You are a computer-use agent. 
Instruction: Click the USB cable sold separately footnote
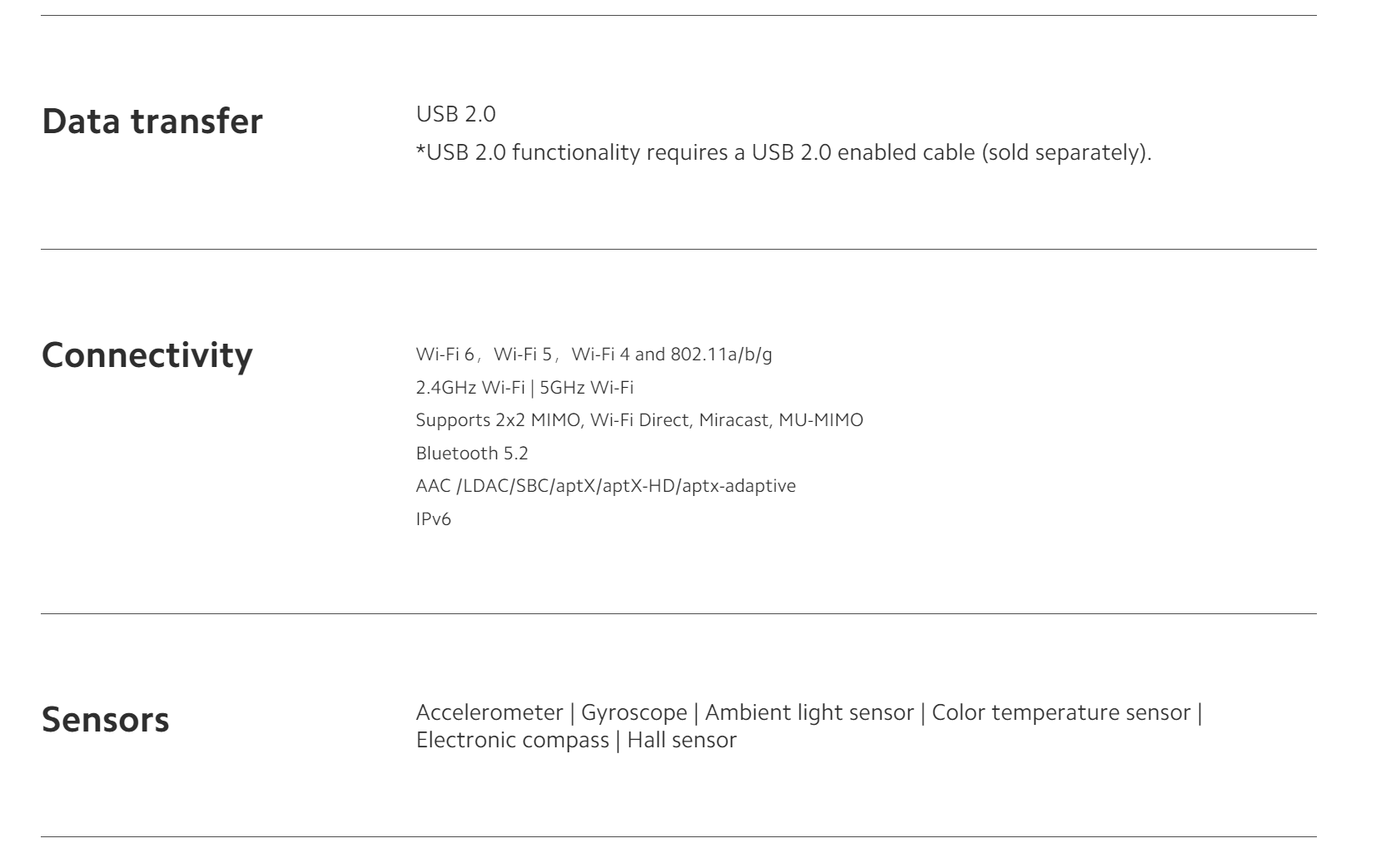tap(783, 153)
